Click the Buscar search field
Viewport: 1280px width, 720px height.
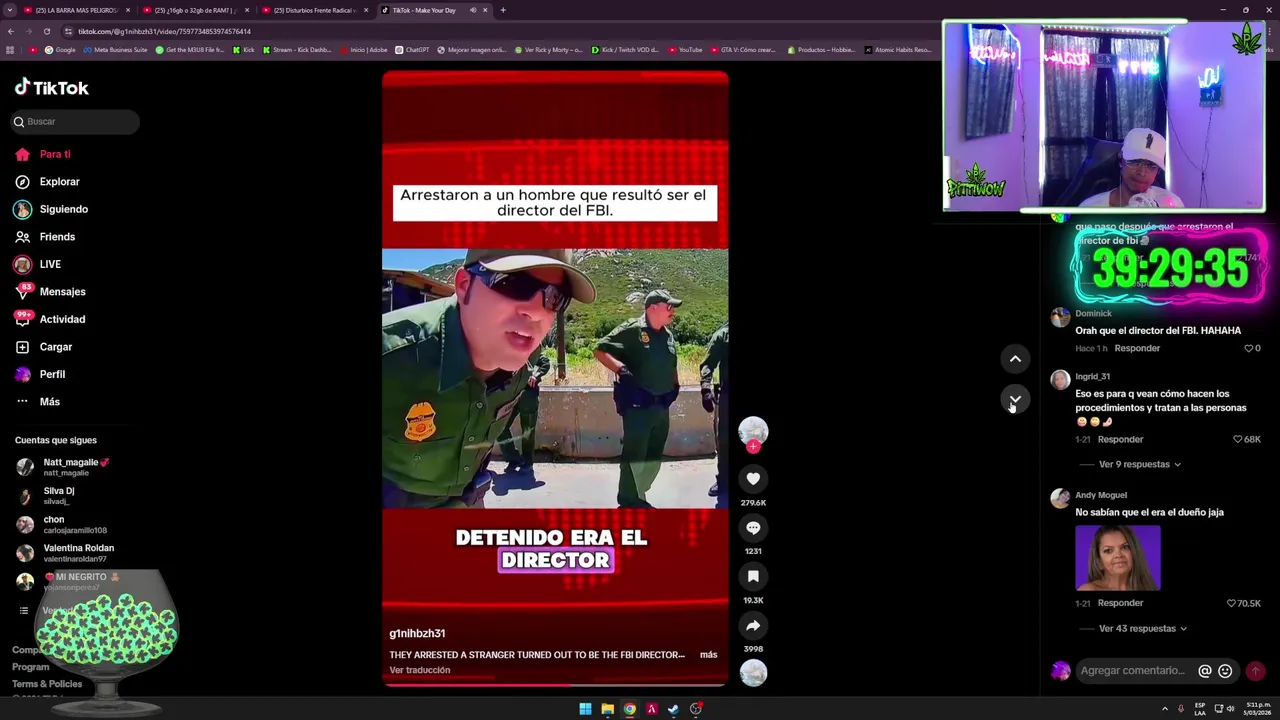coord(76,121)
